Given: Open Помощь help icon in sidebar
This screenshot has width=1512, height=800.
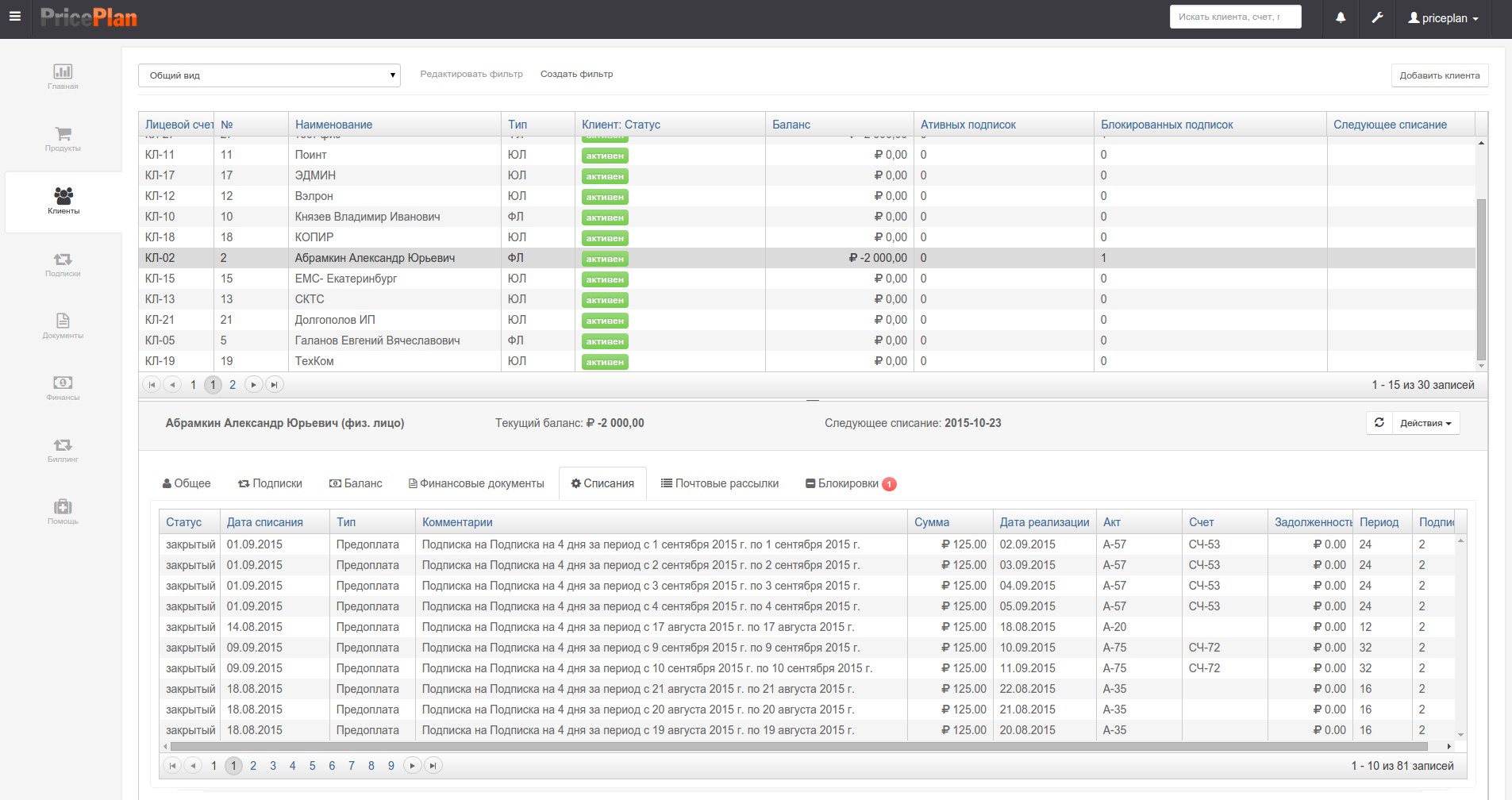Looking at the screenshot, I should pos(63,511).
